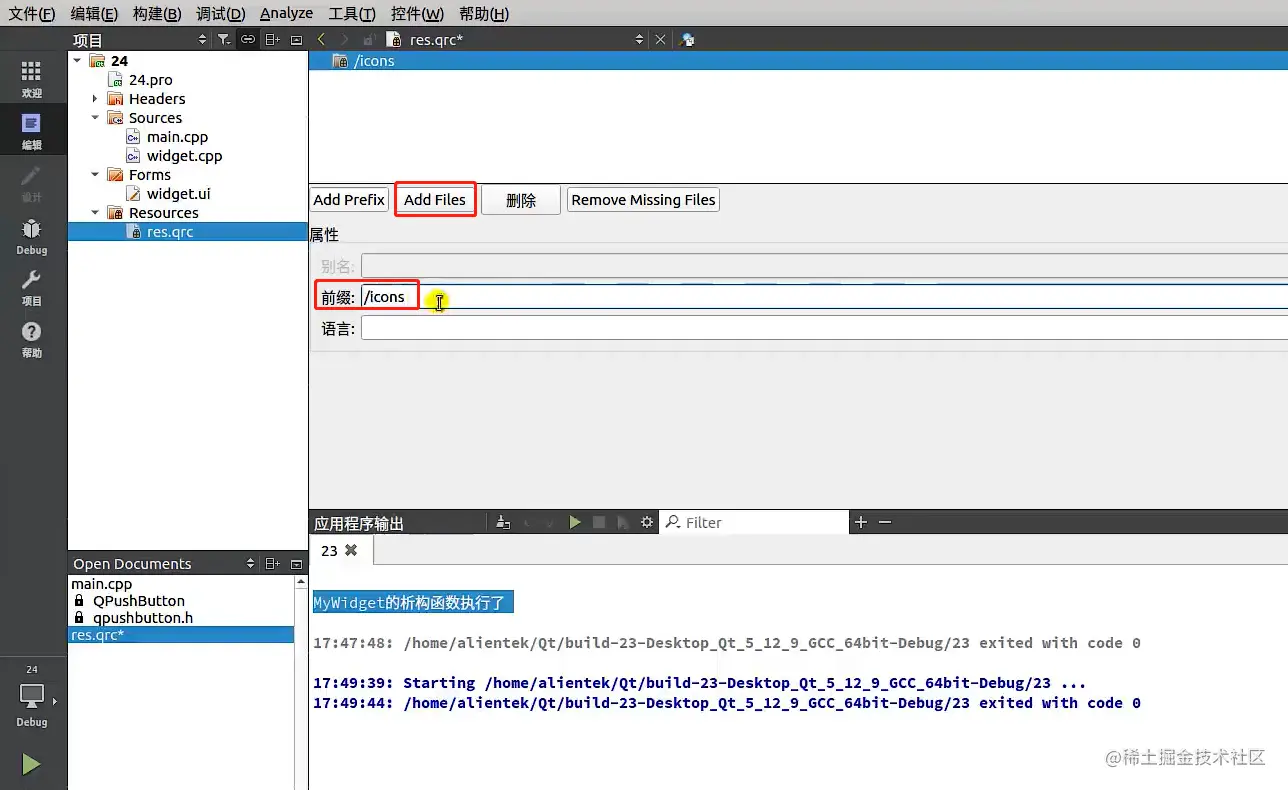Close the res.qrc document in the editor bar
Viewport: 1288px width, 790px height.
pyautogui.click(x=660, y=40)
